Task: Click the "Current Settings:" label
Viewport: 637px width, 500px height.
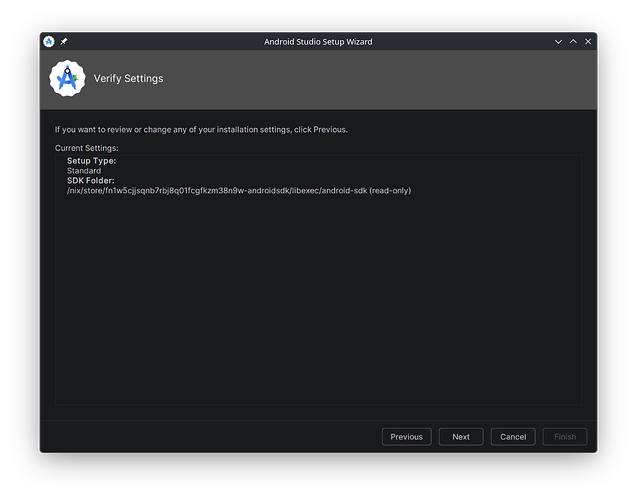Action: [87, 148]
